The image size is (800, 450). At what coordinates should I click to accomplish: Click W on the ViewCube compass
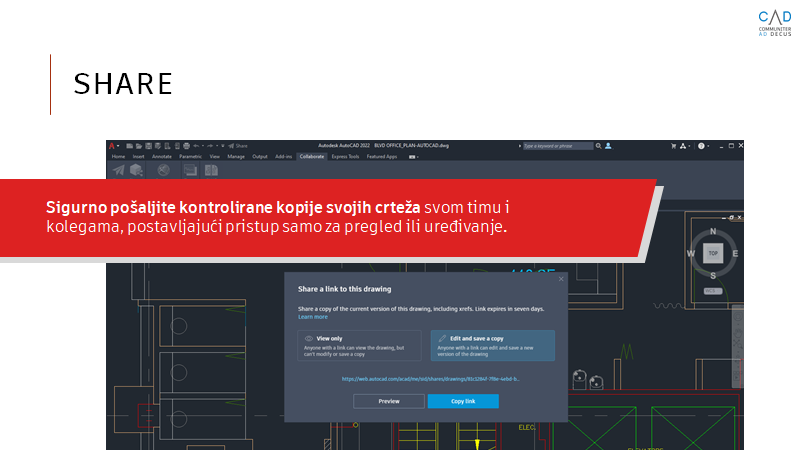click(x=691, y=253)
